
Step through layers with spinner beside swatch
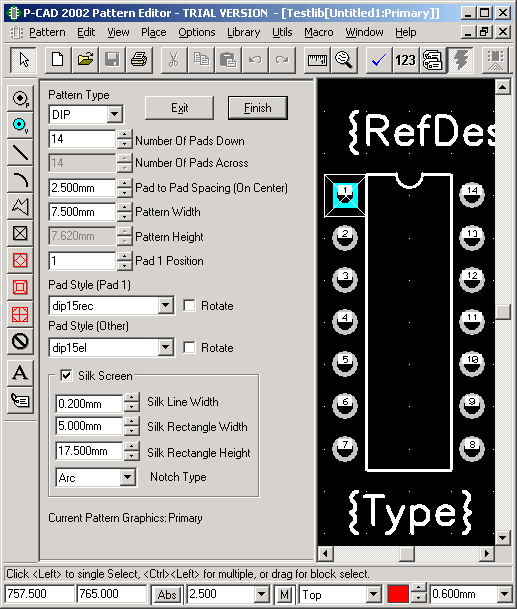(x=418, y=594)
